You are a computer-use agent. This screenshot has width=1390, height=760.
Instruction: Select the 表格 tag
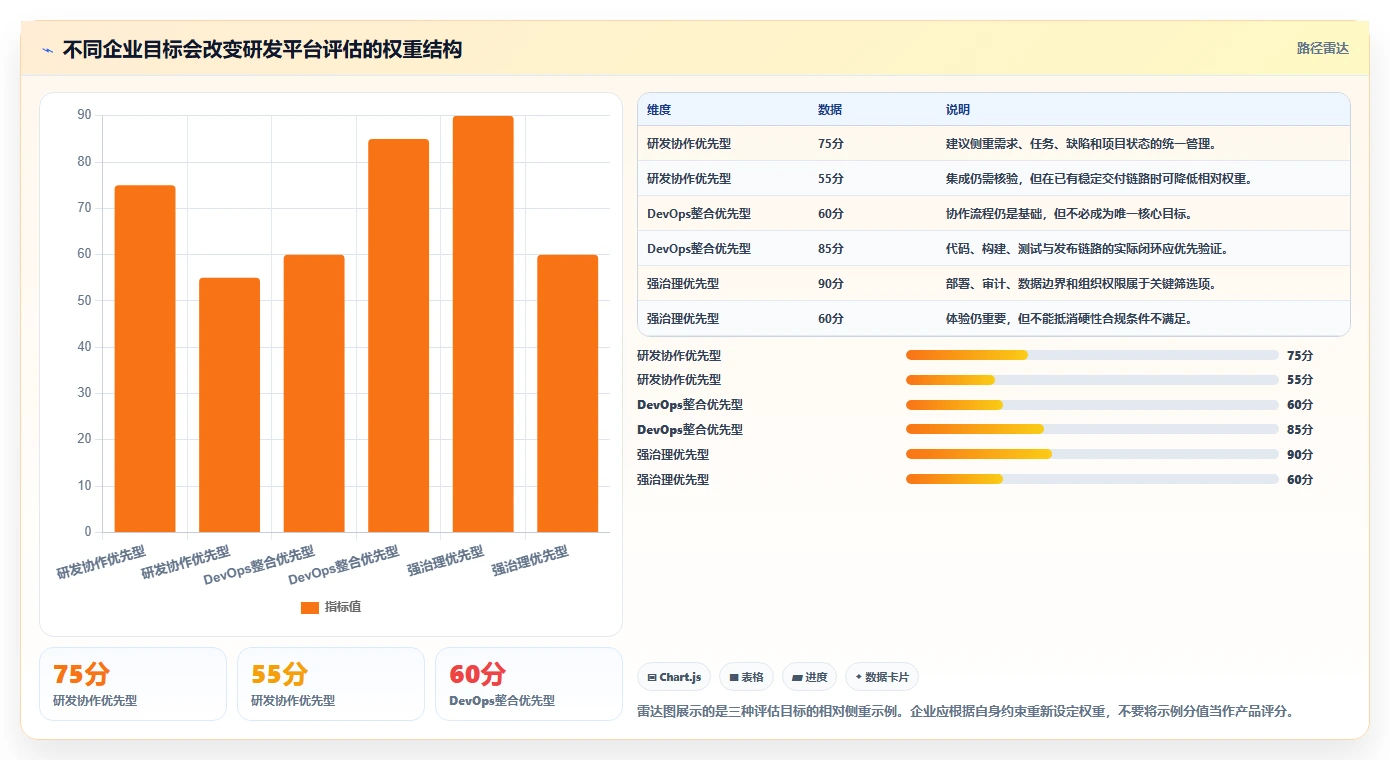click(x=746, y=677)
